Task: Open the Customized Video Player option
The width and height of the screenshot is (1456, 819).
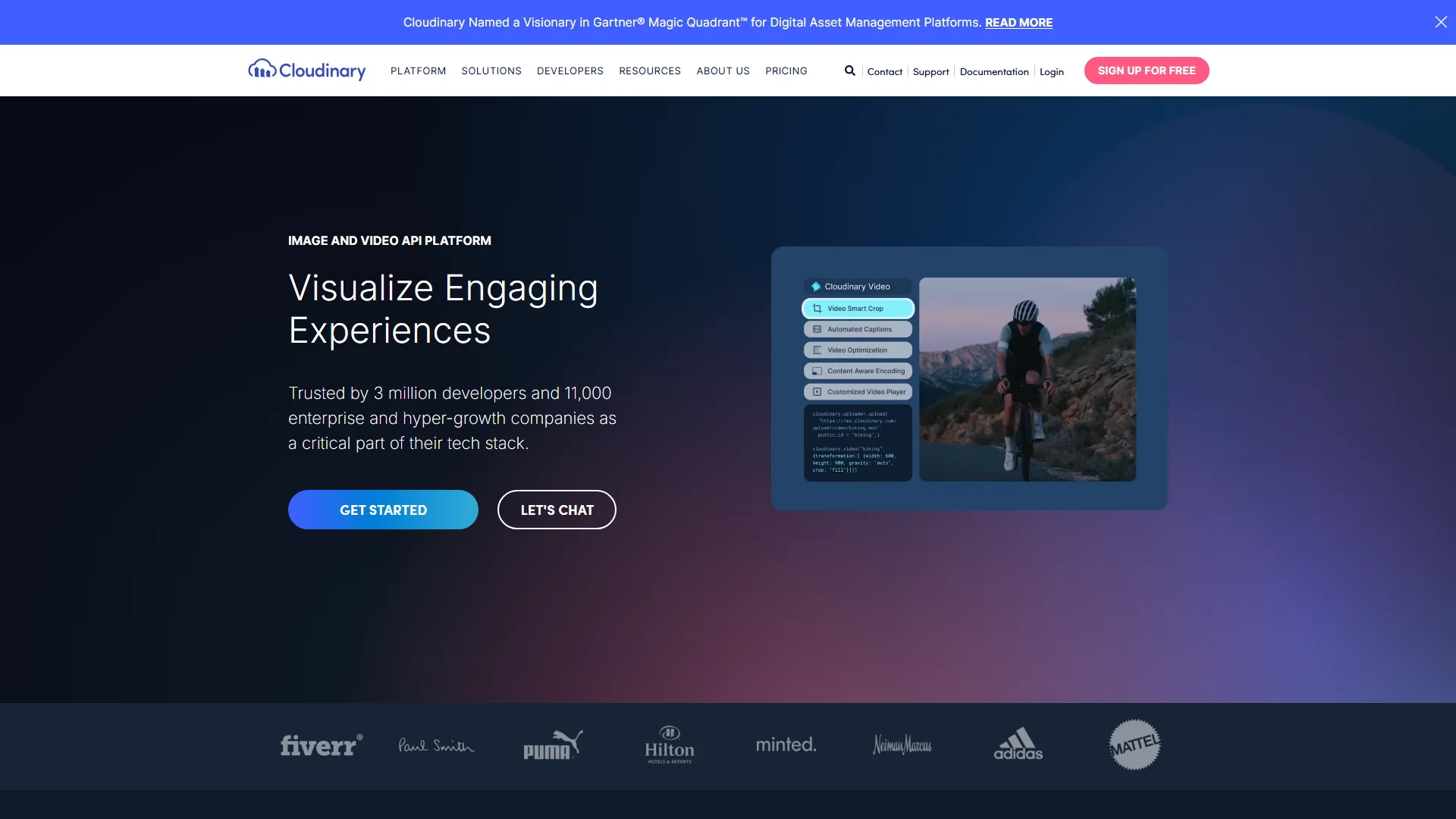Action: tap(816, 391)
